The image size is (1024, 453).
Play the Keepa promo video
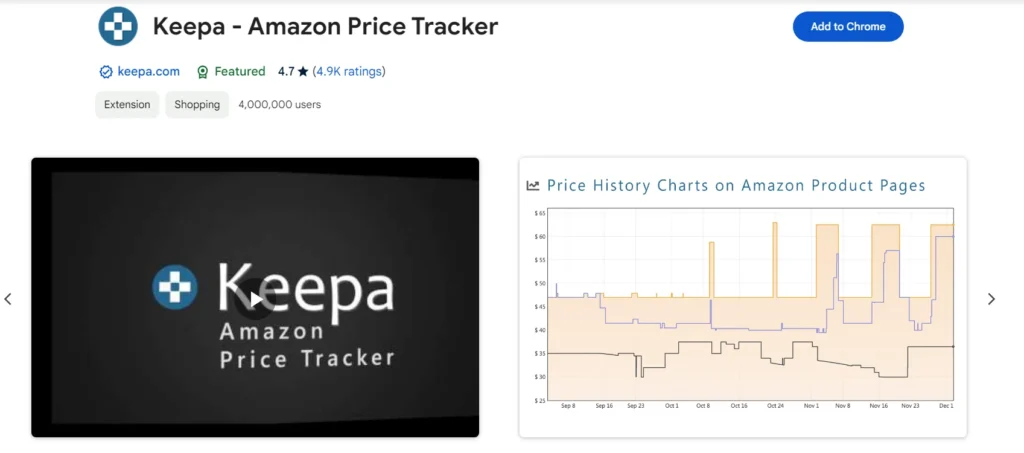[256, 297]
